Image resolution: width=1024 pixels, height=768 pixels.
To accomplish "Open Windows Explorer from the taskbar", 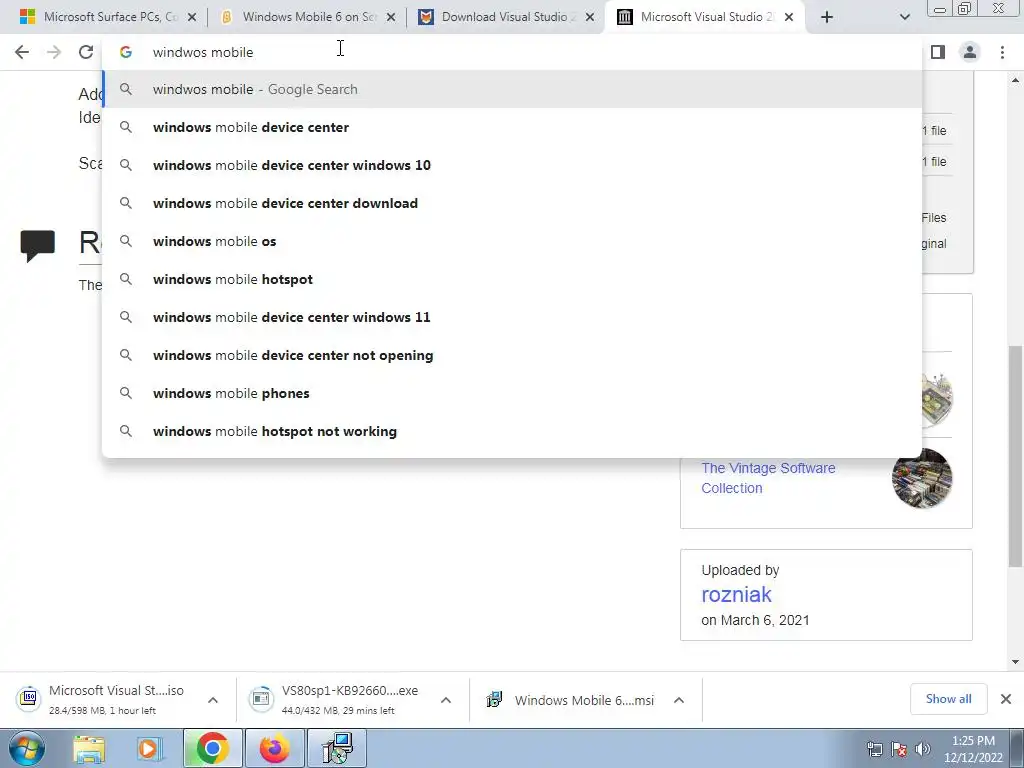I will pos(89,748).
